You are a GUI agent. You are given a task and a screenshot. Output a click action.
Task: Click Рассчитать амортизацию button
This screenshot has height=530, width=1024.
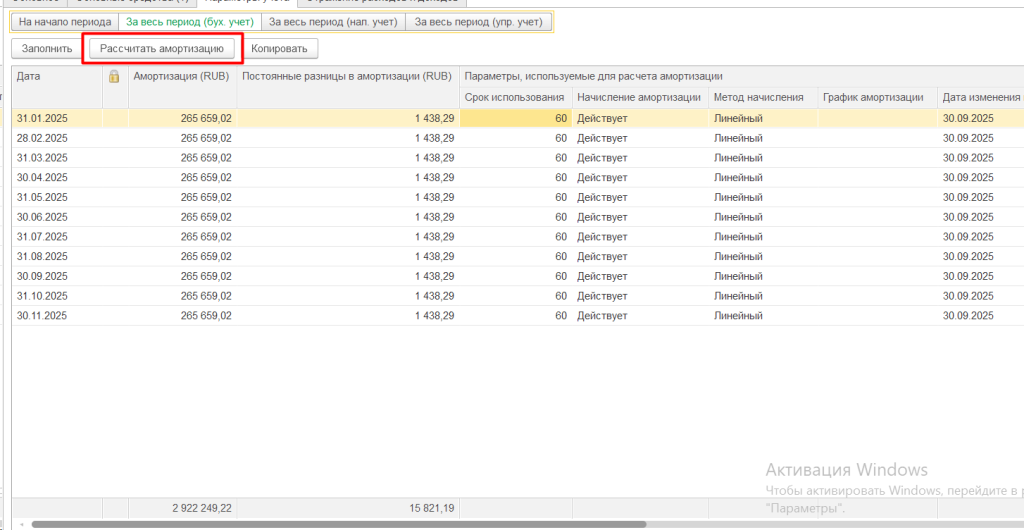[x=162, y=48]
